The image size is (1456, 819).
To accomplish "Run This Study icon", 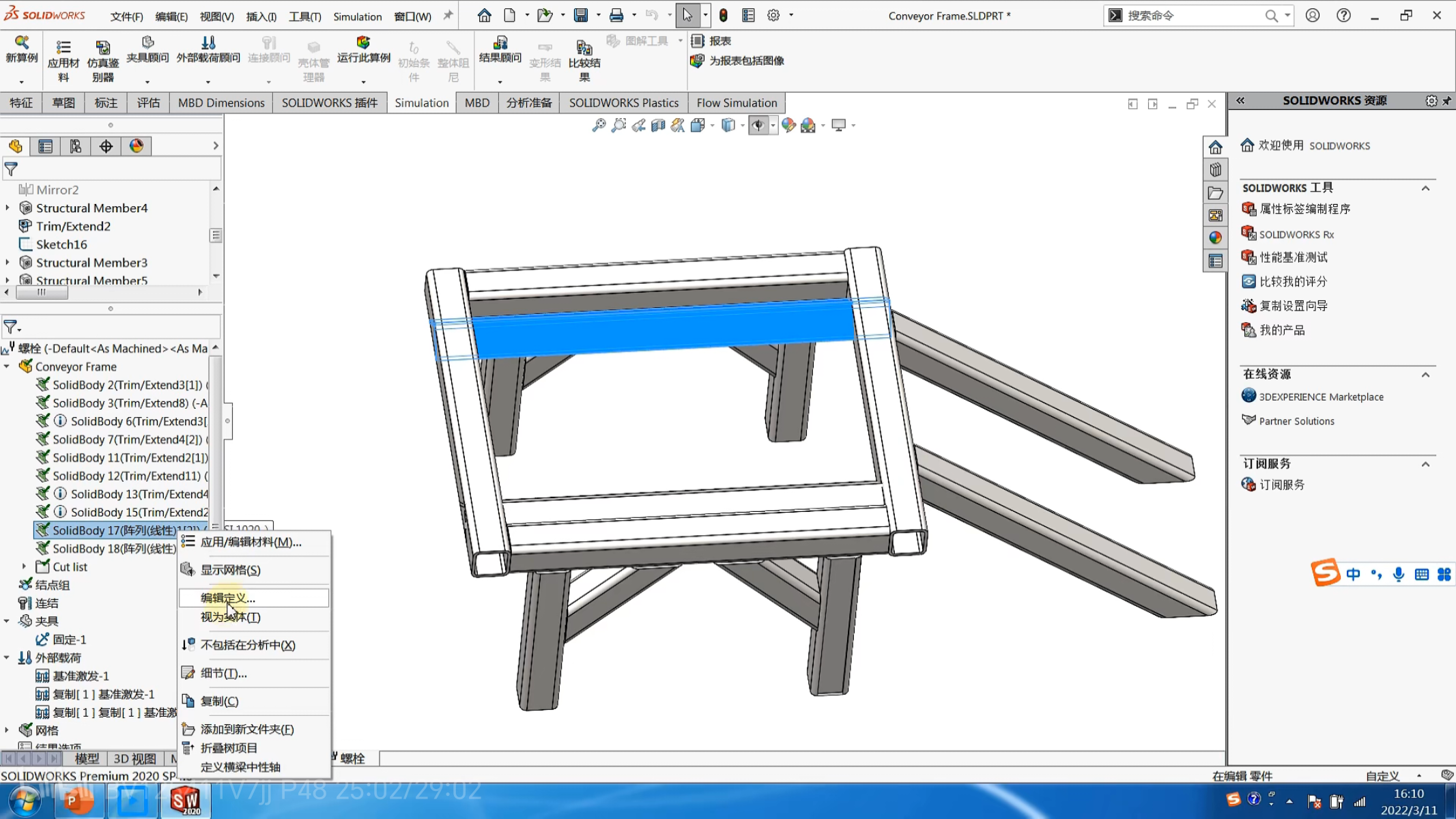I will [363, 42].
